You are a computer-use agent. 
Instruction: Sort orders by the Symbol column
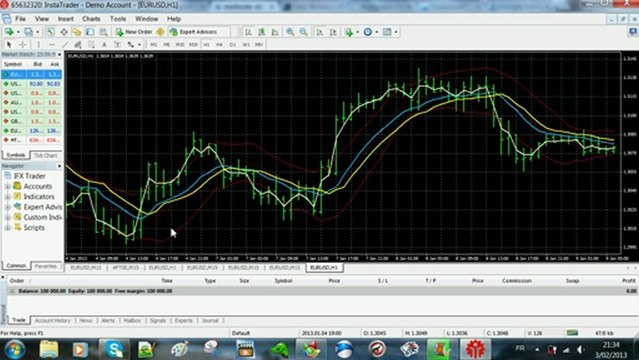[x=283, y=280]
